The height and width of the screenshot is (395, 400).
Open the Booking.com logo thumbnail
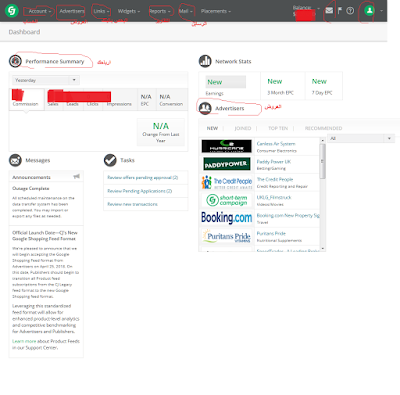pos(226,218)
